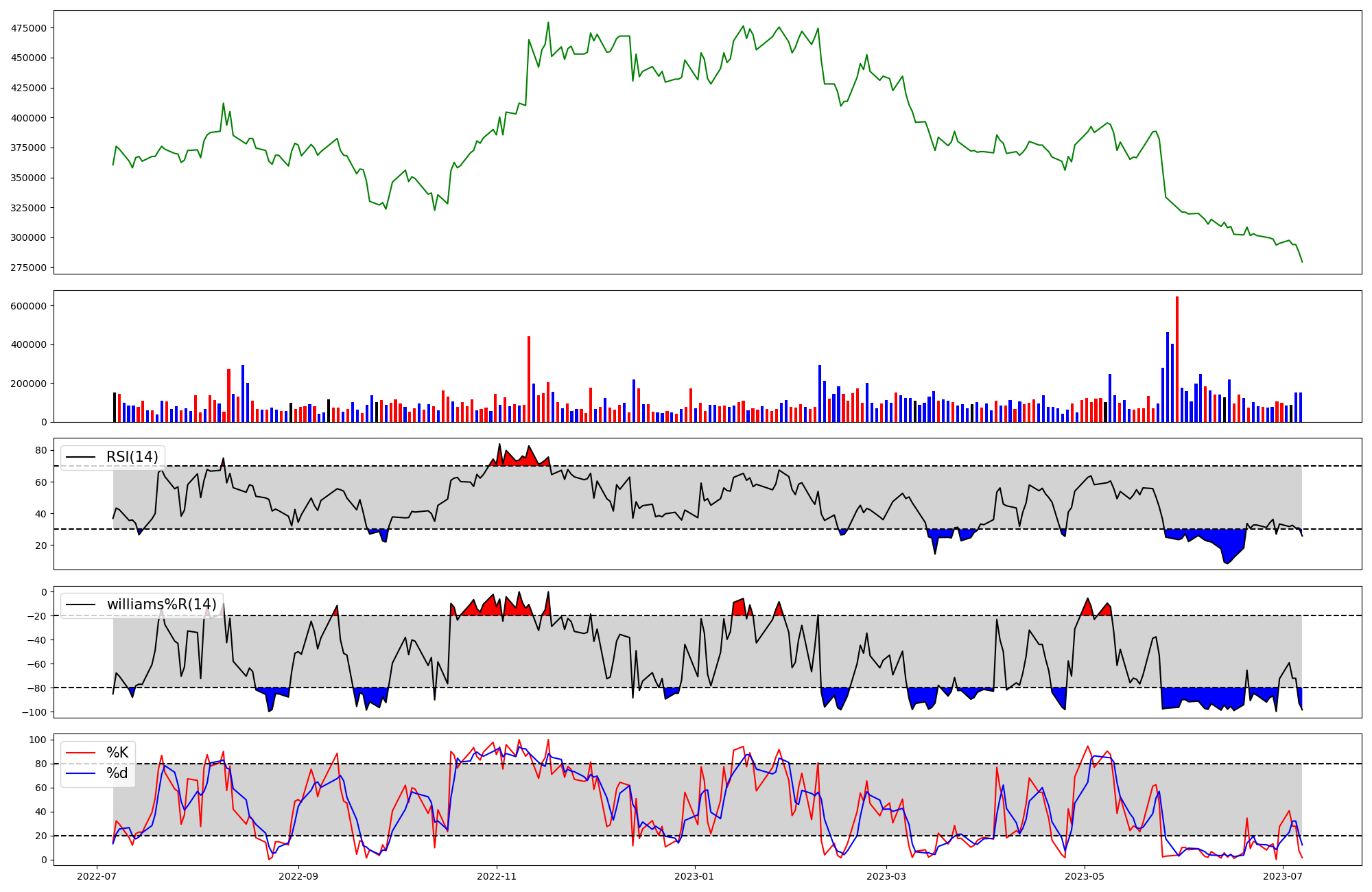Click the %d legend entry text

click(x=117, y=773)
